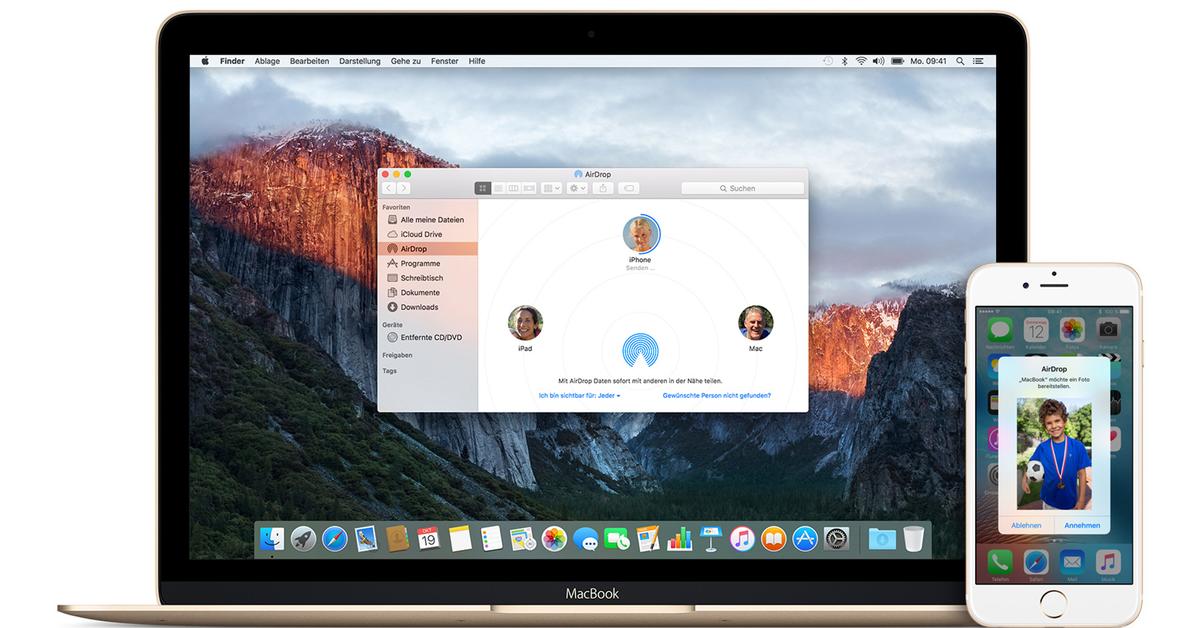Switch Finder to icon view
This screenshot has width=1200, height=628.
point(483,188)
